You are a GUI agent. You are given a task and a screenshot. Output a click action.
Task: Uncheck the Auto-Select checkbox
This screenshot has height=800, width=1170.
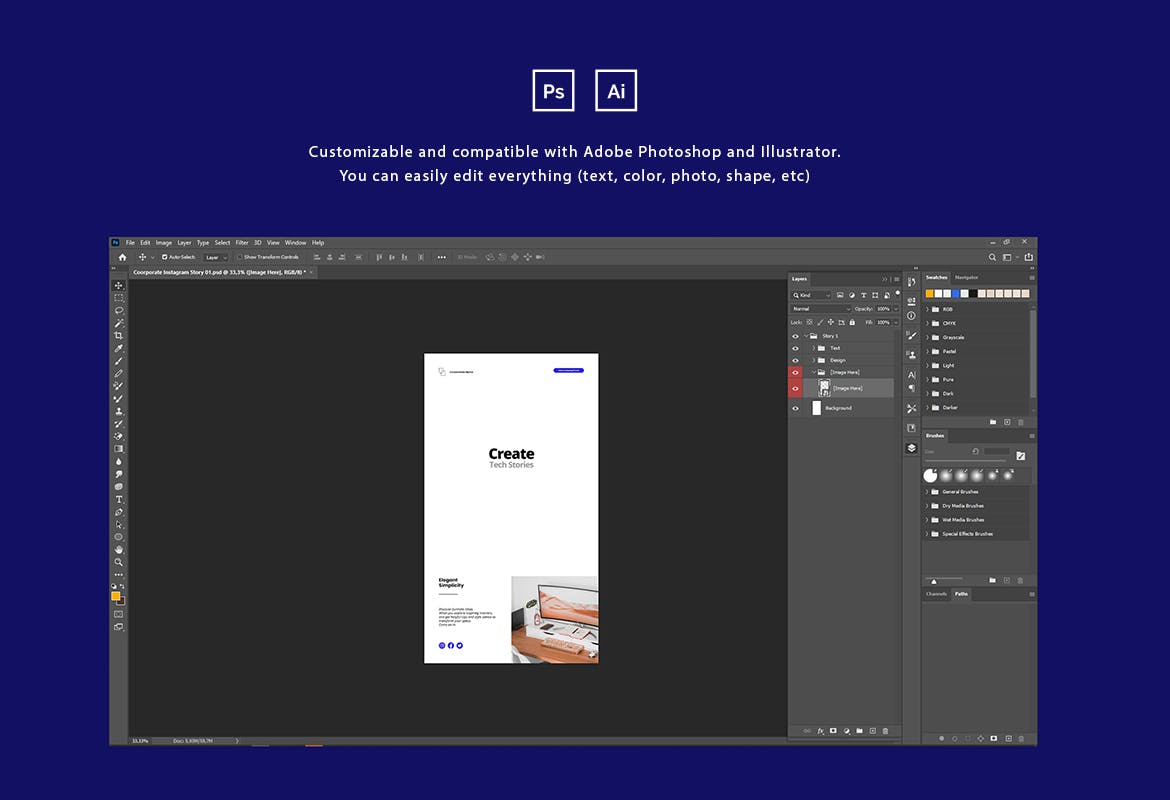pos(165,257)
